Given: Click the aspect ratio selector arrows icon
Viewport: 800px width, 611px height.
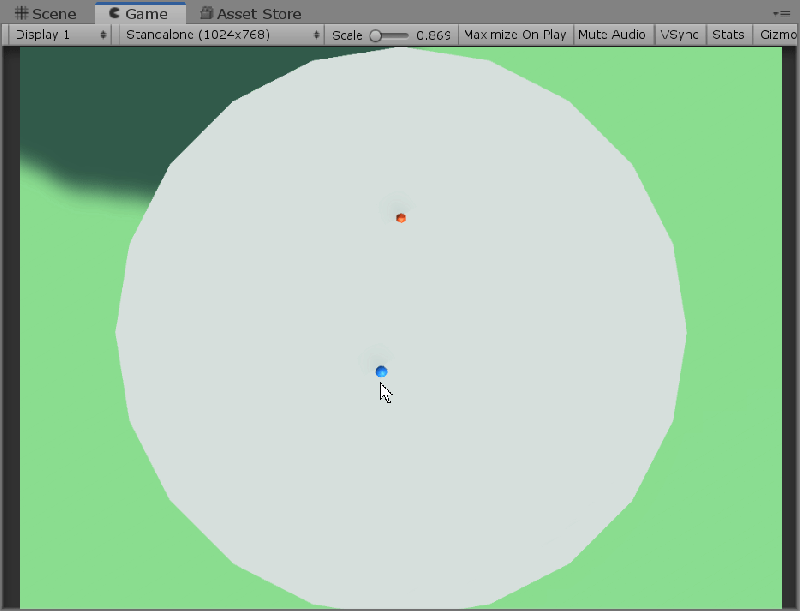Looking at the screenshot, I should coord(317,34).
